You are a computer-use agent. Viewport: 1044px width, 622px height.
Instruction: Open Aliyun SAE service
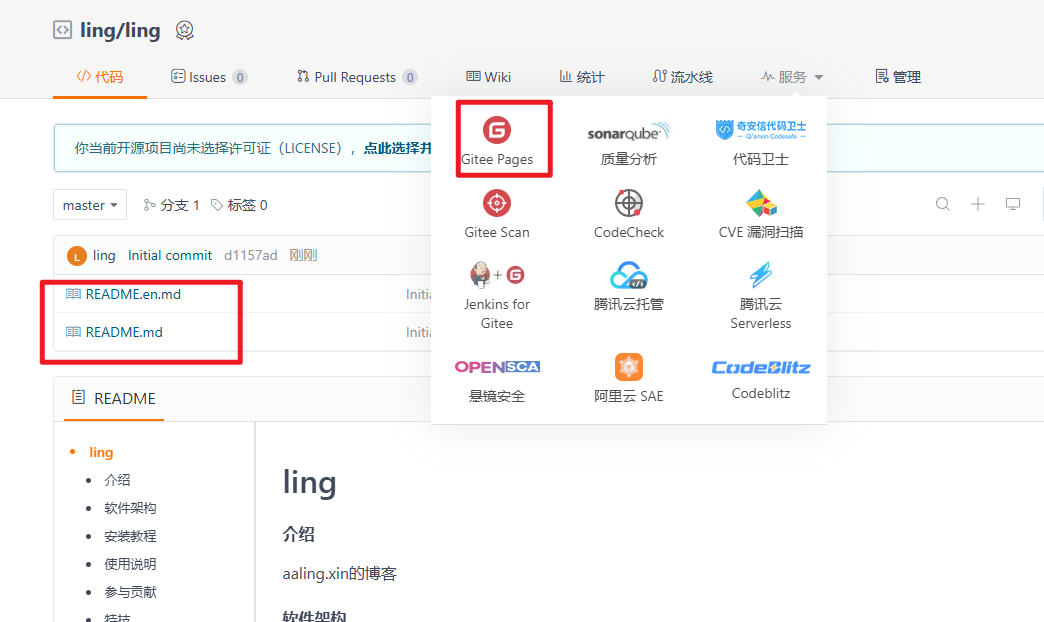point(628,376)
